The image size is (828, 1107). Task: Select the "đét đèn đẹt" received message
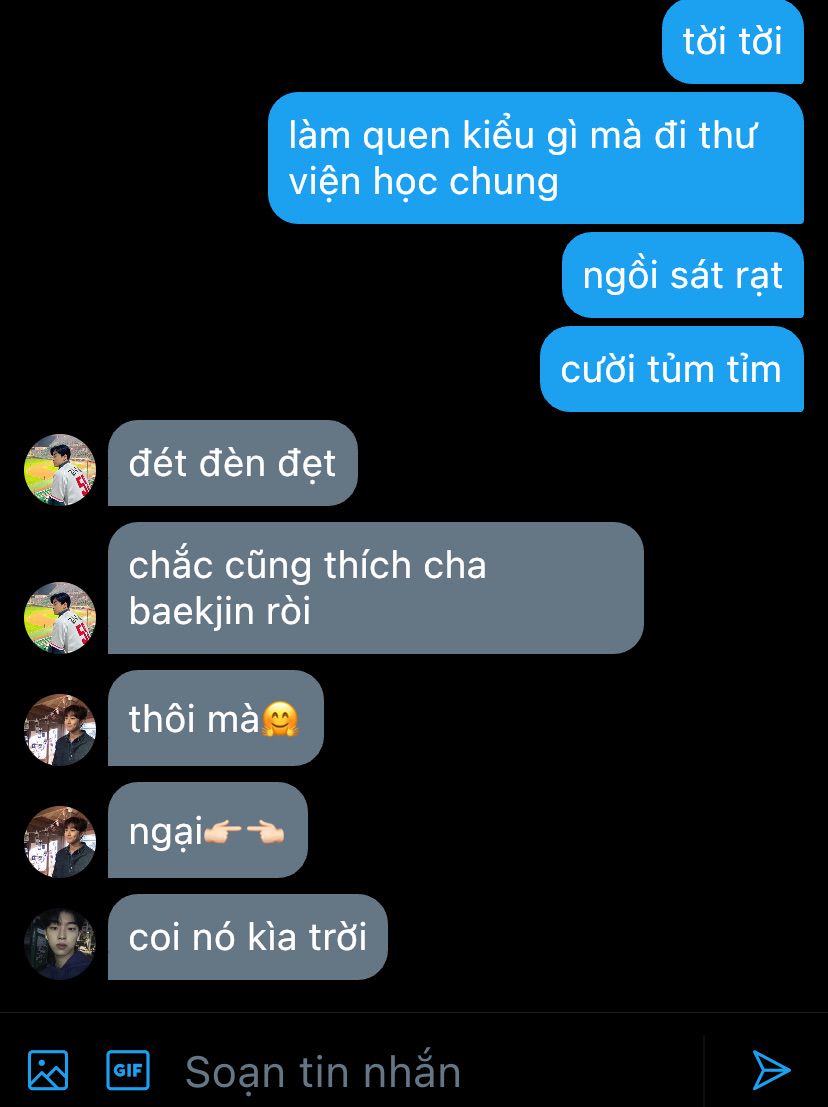coord(233,463)
